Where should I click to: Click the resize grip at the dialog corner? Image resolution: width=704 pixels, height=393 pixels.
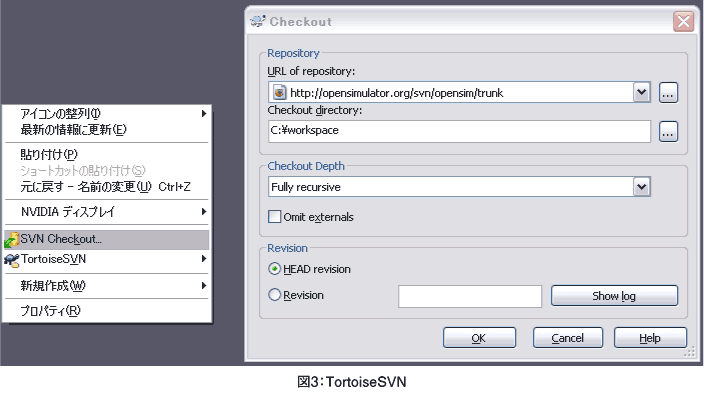click(690, 353)
